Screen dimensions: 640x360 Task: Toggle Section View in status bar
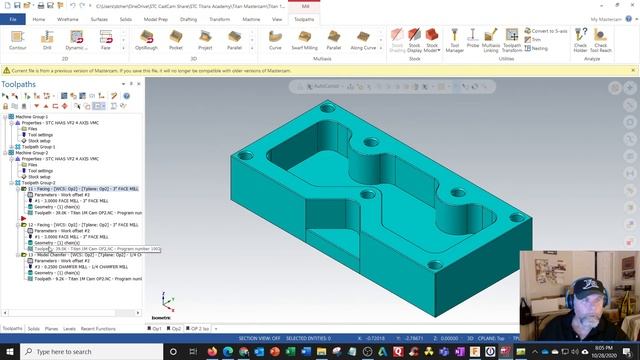coord(260,338)
